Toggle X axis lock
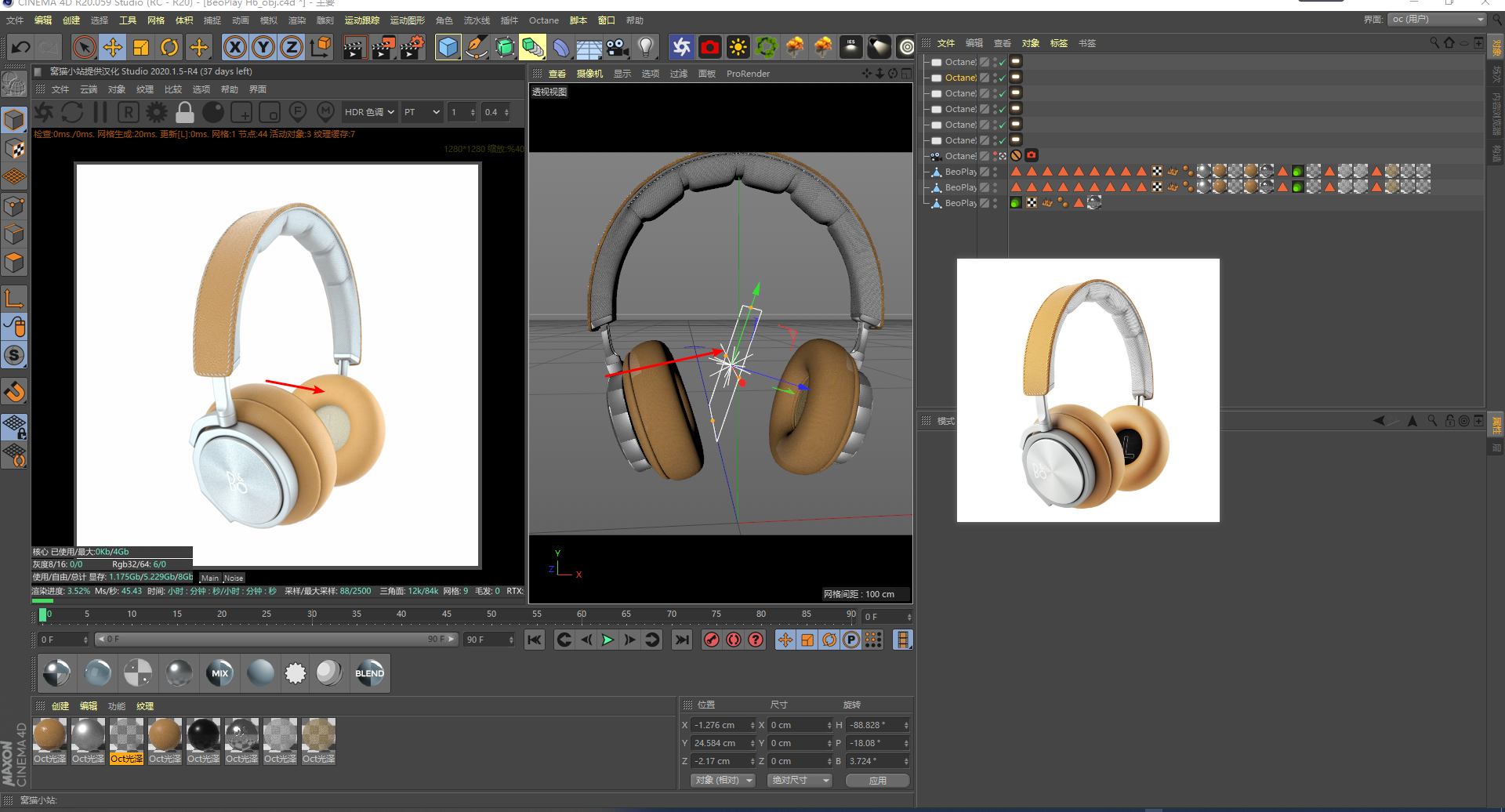1505x812 pixels. (x=234, y=48)
